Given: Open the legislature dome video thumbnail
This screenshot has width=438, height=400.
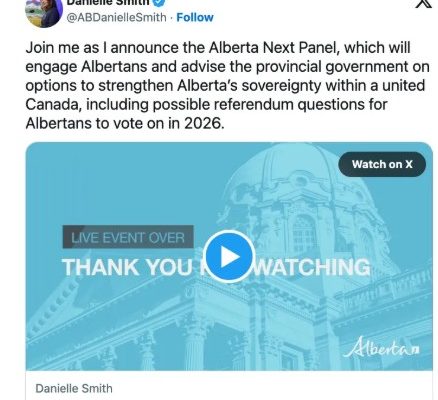Looking at the screenshot, I should (x=229, y=256).
